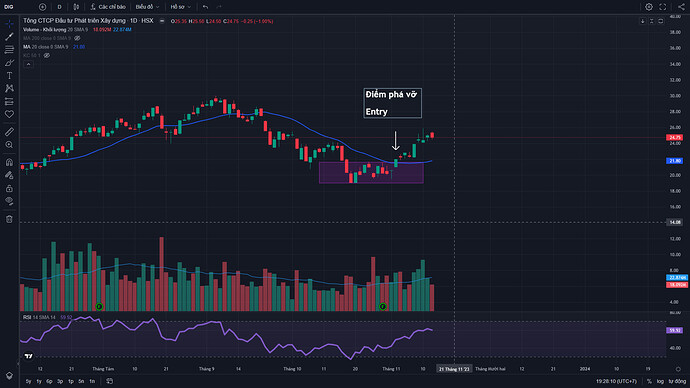690x388 pixels.
Task: Select the 1p time range
Action: tap(70, 381)
